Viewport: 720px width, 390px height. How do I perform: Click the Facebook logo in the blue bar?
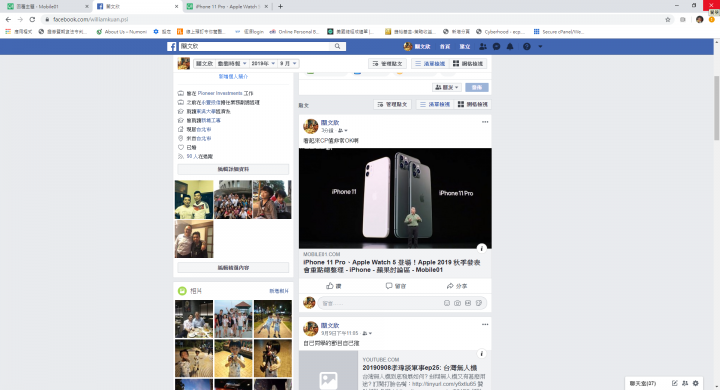point(171,46)
